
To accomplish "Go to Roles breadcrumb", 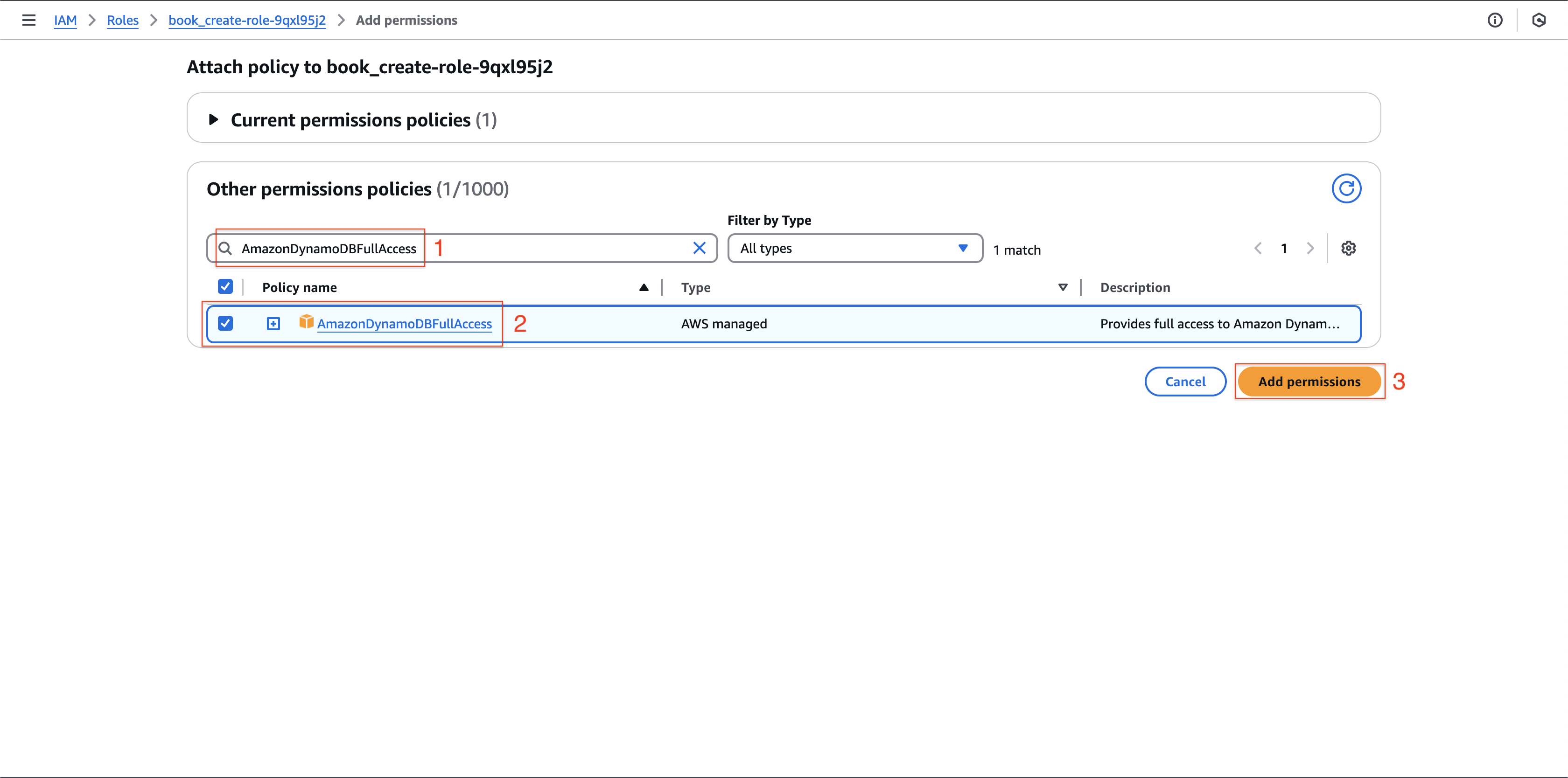I will pos(122,20).
